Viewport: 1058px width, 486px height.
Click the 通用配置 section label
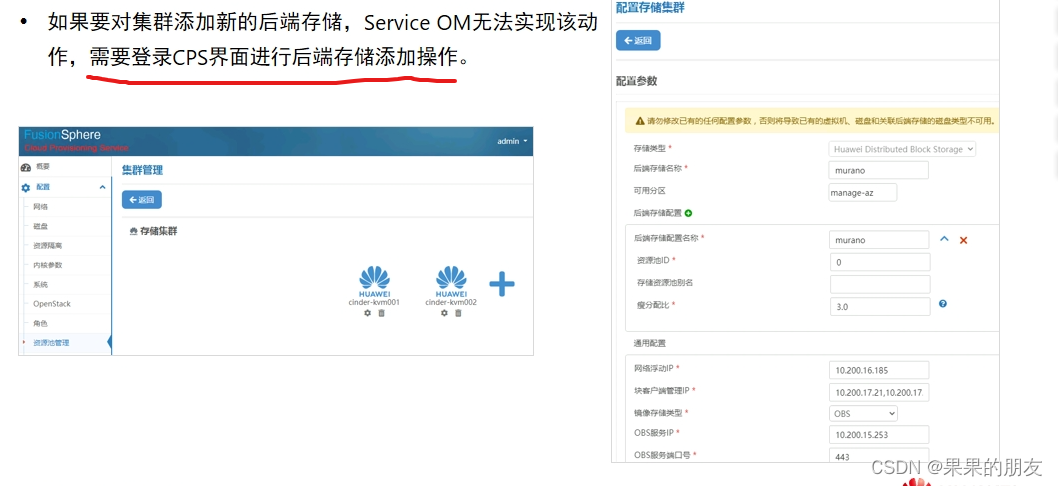point(650,344)
